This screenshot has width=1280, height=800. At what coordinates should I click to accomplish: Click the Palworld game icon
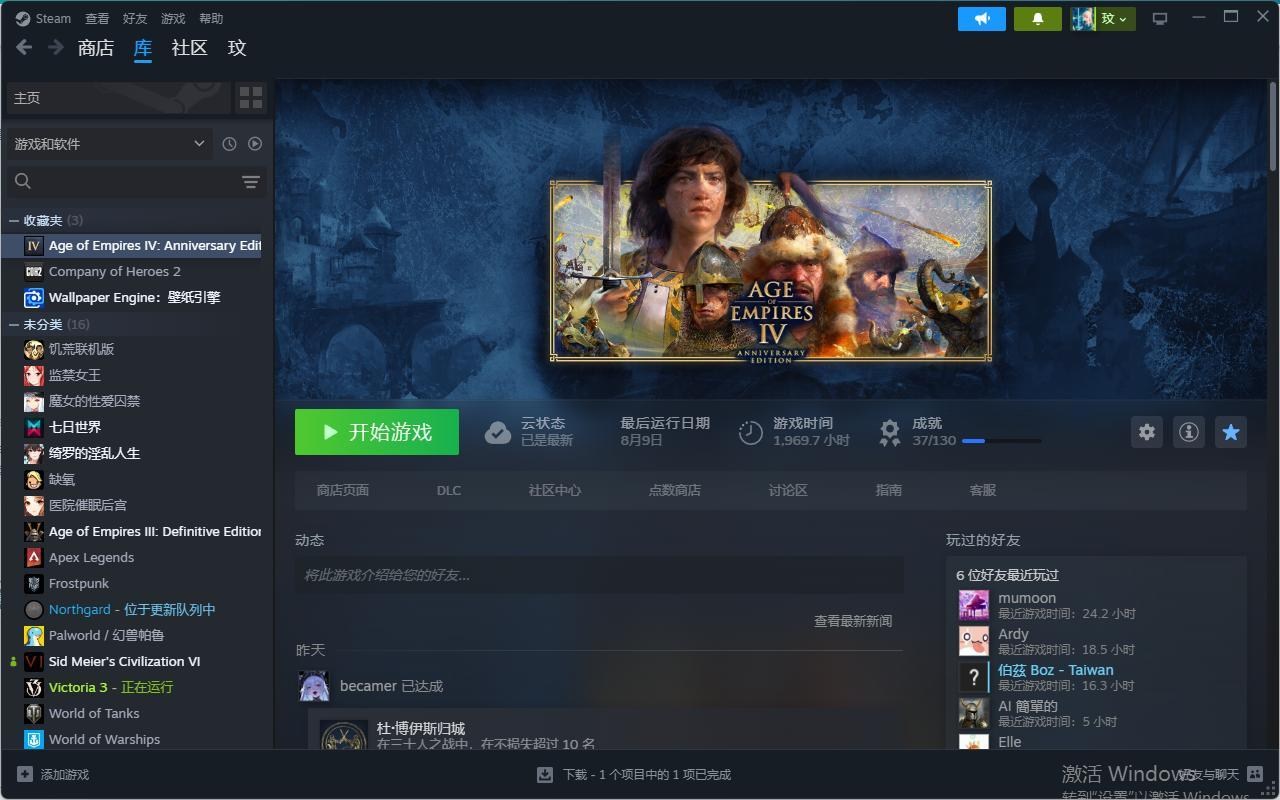pos(34,635)
